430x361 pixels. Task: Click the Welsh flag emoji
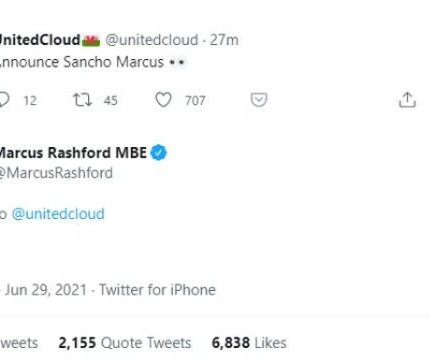click(x=91, y=41)
